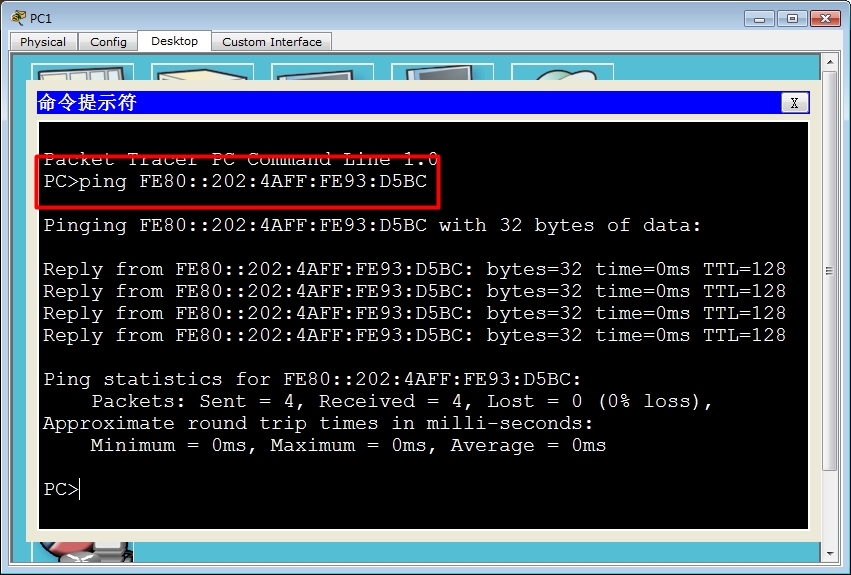Open the fourth partially hidden desktop app icon
Screen dimensions: 851x575
pos(442,75)
